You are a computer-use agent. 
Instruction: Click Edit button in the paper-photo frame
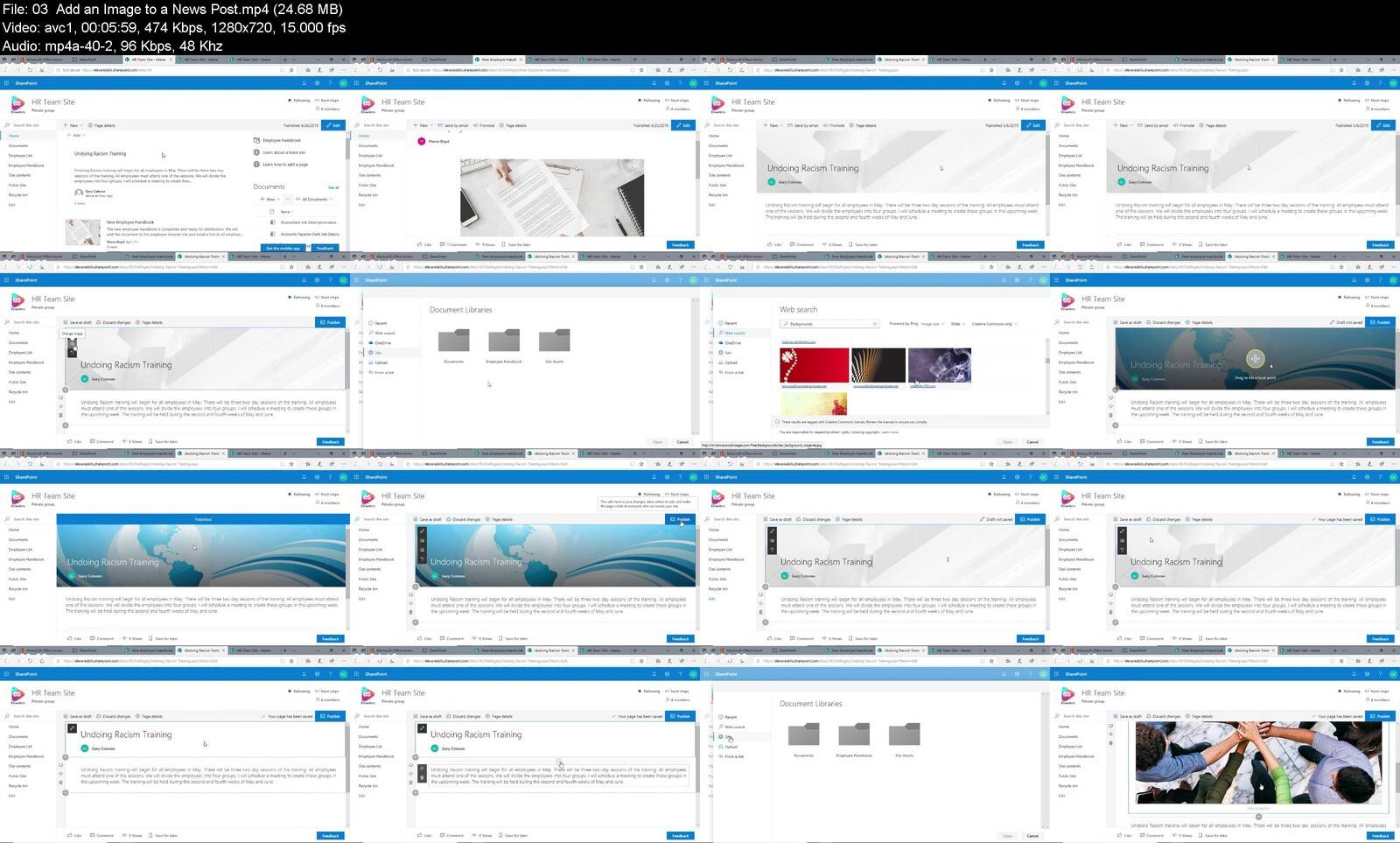[683, 125]
